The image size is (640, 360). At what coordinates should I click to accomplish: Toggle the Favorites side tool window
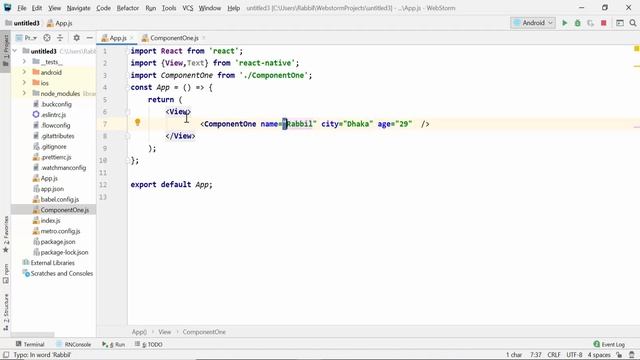click(x=6, y=234)
